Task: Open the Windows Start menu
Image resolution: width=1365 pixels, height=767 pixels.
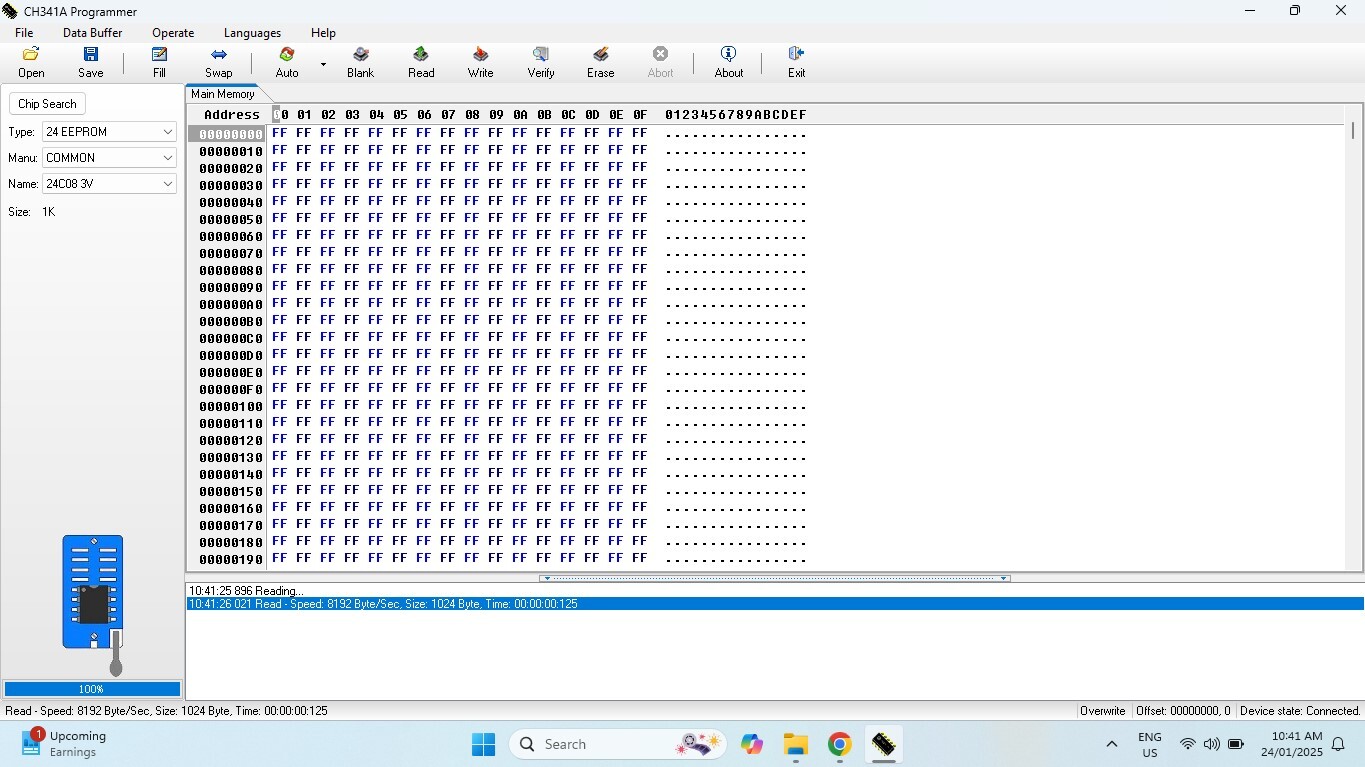Action: pos(483,744)
